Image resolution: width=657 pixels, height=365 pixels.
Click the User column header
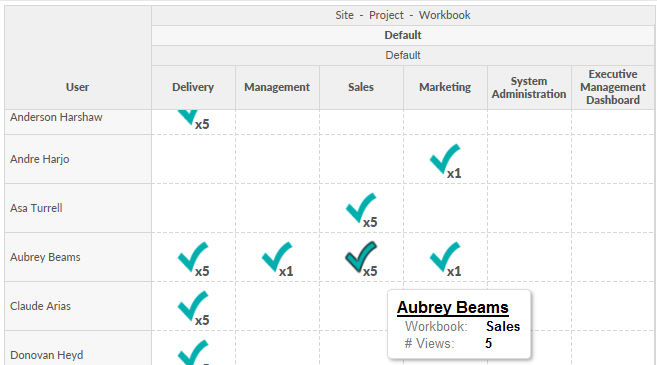(x=78, y=87)
